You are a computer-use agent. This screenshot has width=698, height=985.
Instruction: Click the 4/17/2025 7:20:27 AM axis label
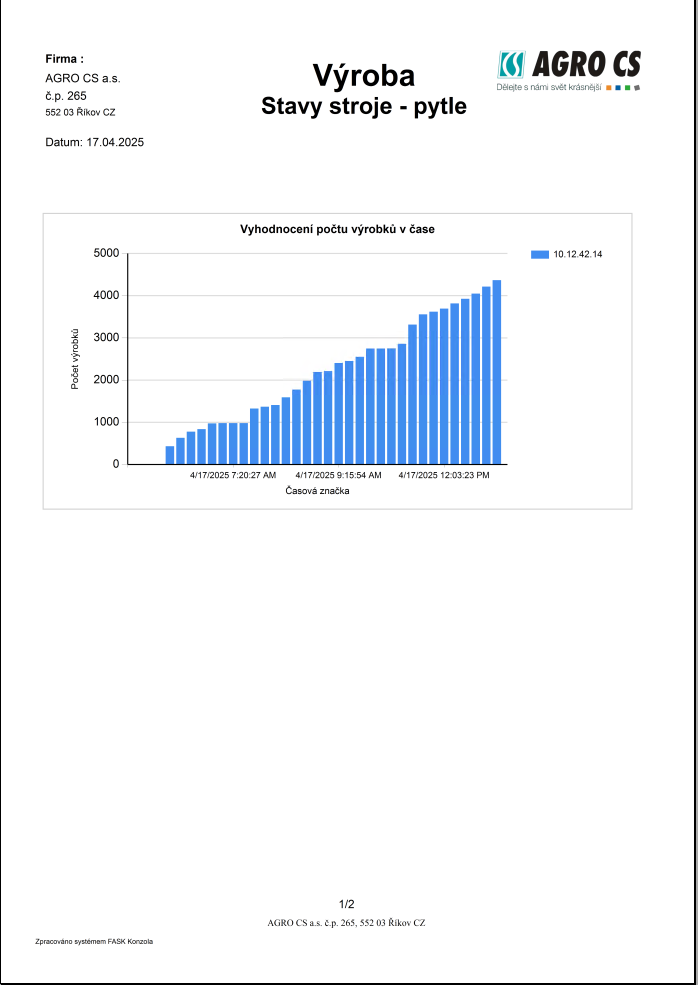coord(233,475)
